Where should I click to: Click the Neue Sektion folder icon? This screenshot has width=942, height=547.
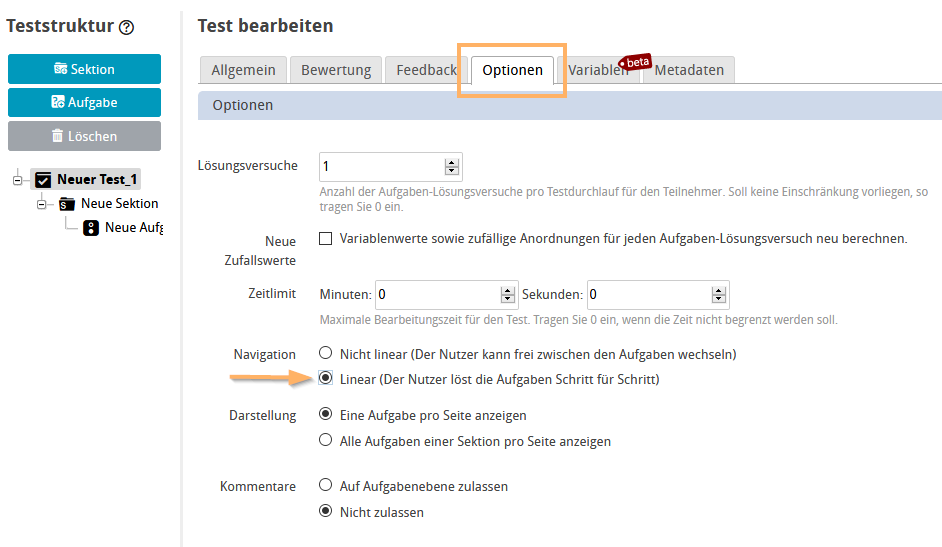click(67, 204)
